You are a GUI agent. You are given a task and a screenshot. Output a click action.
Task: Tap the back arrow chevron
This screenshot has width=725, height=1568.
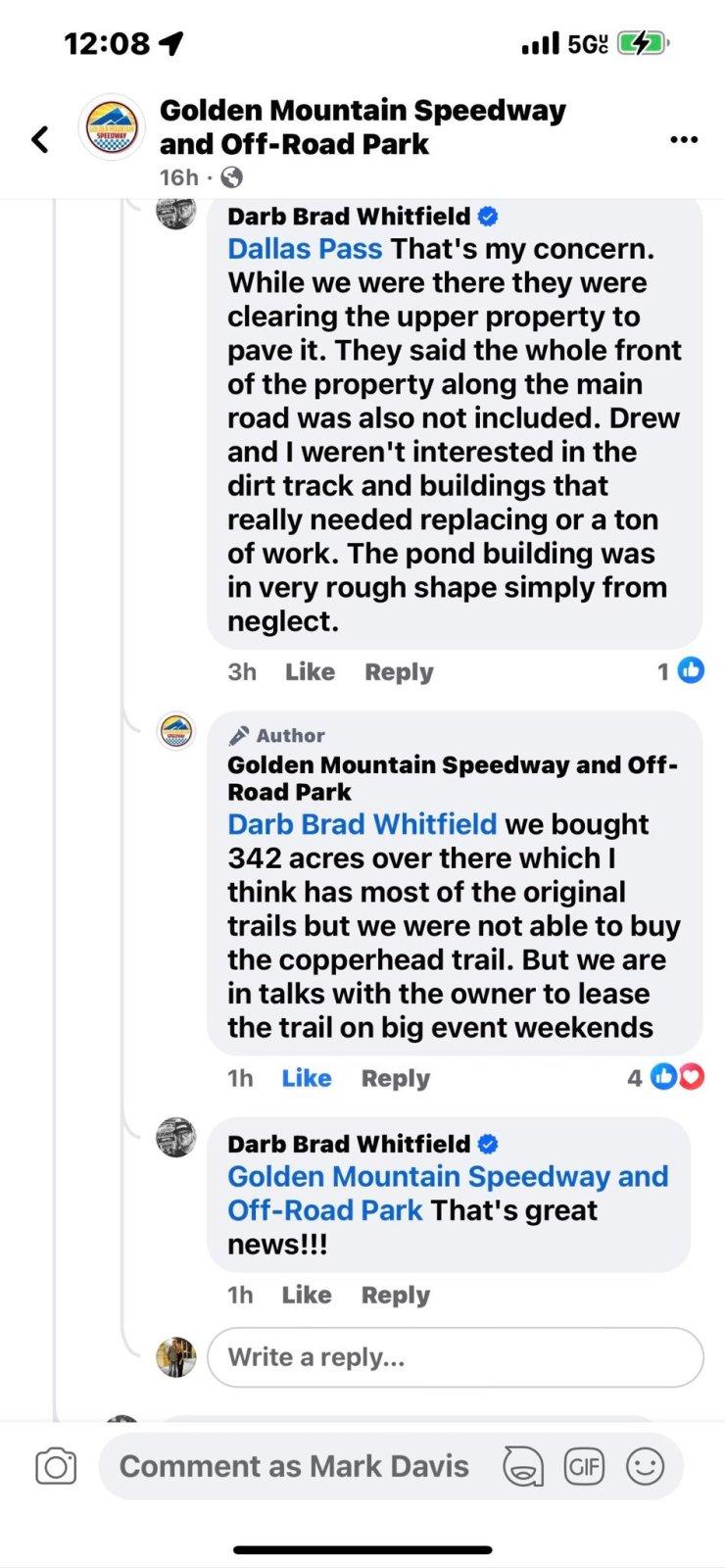point(40,139)
